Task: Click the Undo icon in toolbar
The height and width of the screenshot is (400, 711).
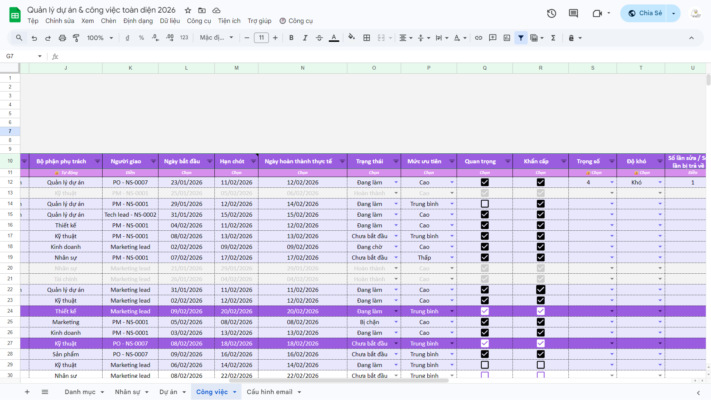Action: click(34, 38)
